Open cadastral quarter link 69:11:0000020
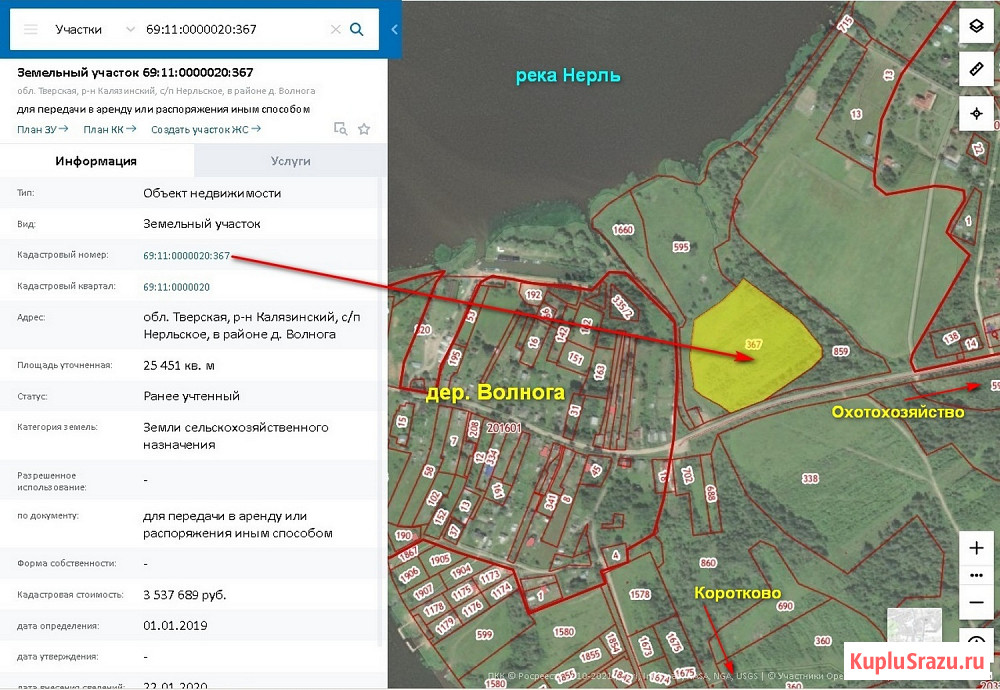This screenshot has height=690, width=1000. [x=177, y=287]
